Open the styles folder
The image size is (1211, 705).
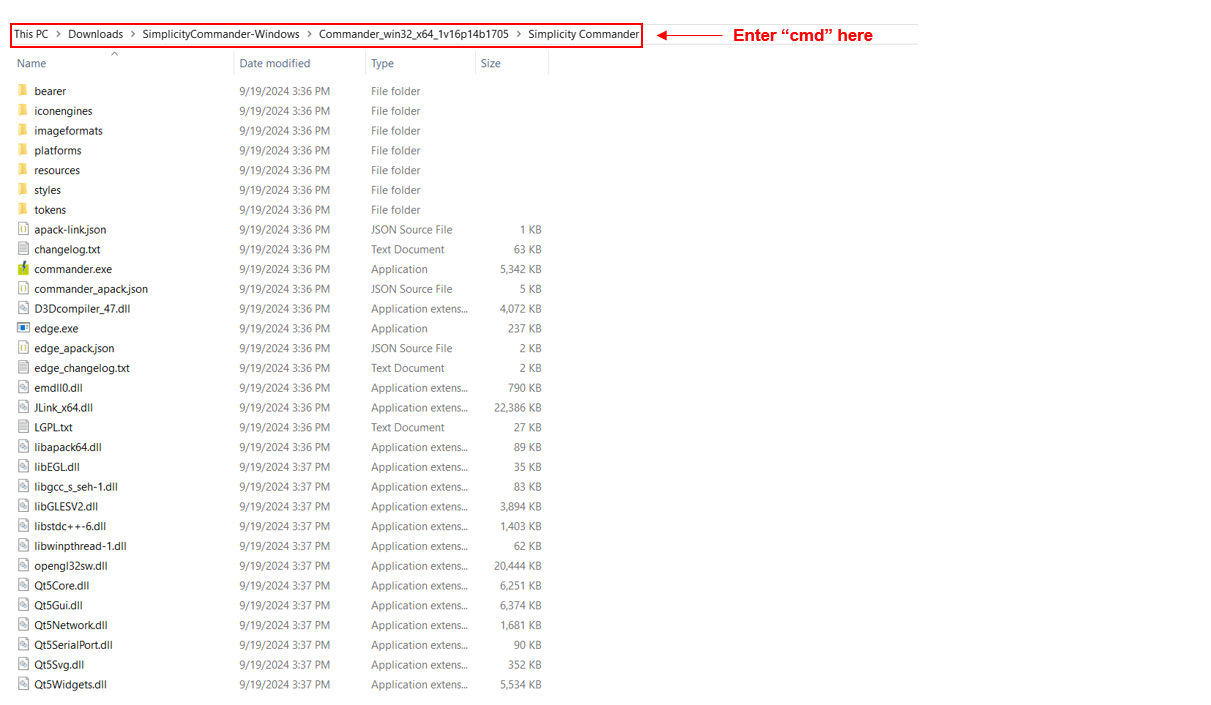(x=48, y=190)
